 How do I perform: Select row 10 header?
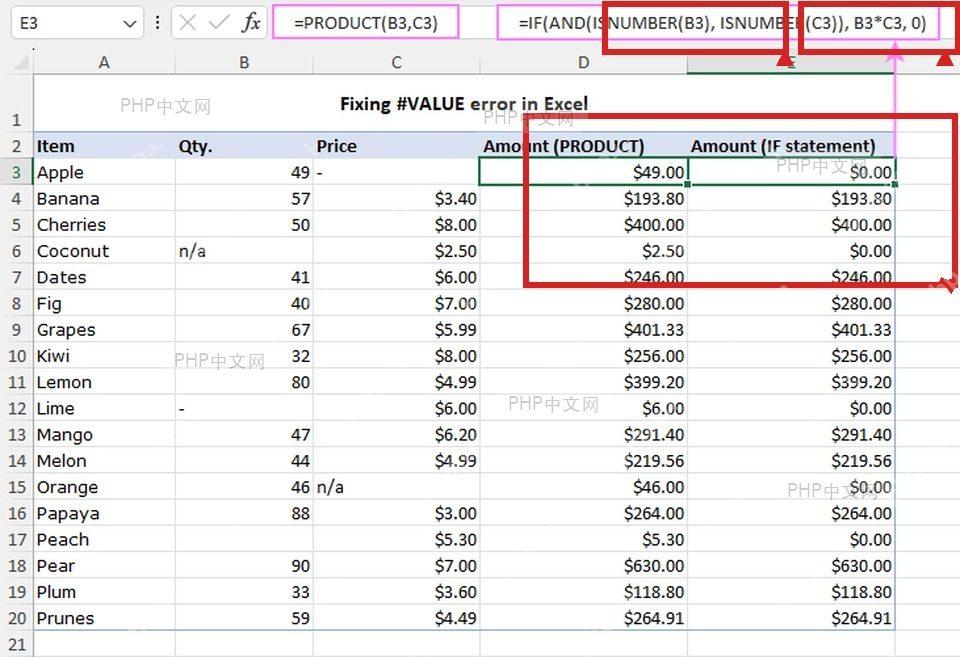[x=17, y=356]
